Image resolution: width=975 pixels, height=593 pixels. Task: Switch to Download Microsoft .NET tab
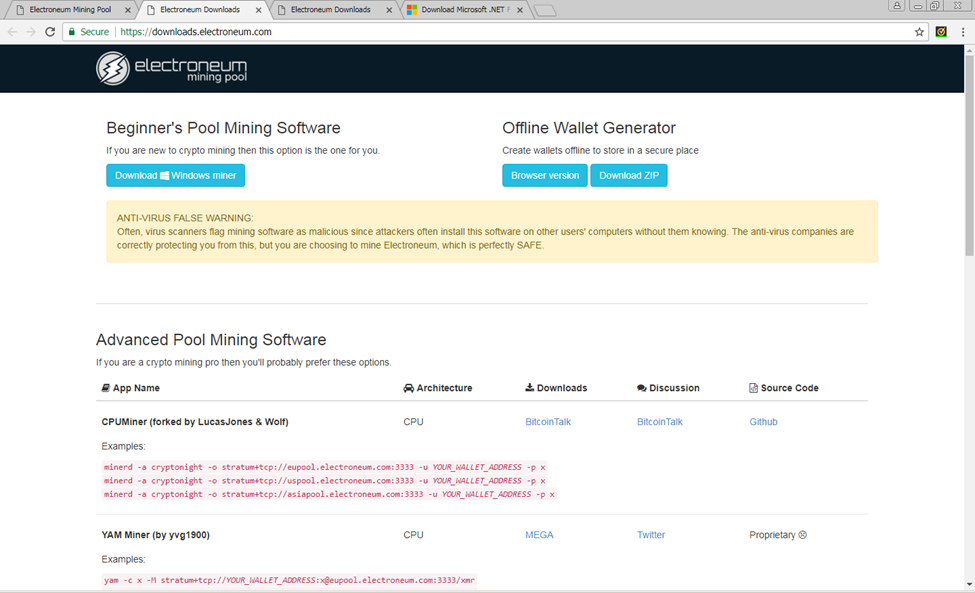(460, 10)
